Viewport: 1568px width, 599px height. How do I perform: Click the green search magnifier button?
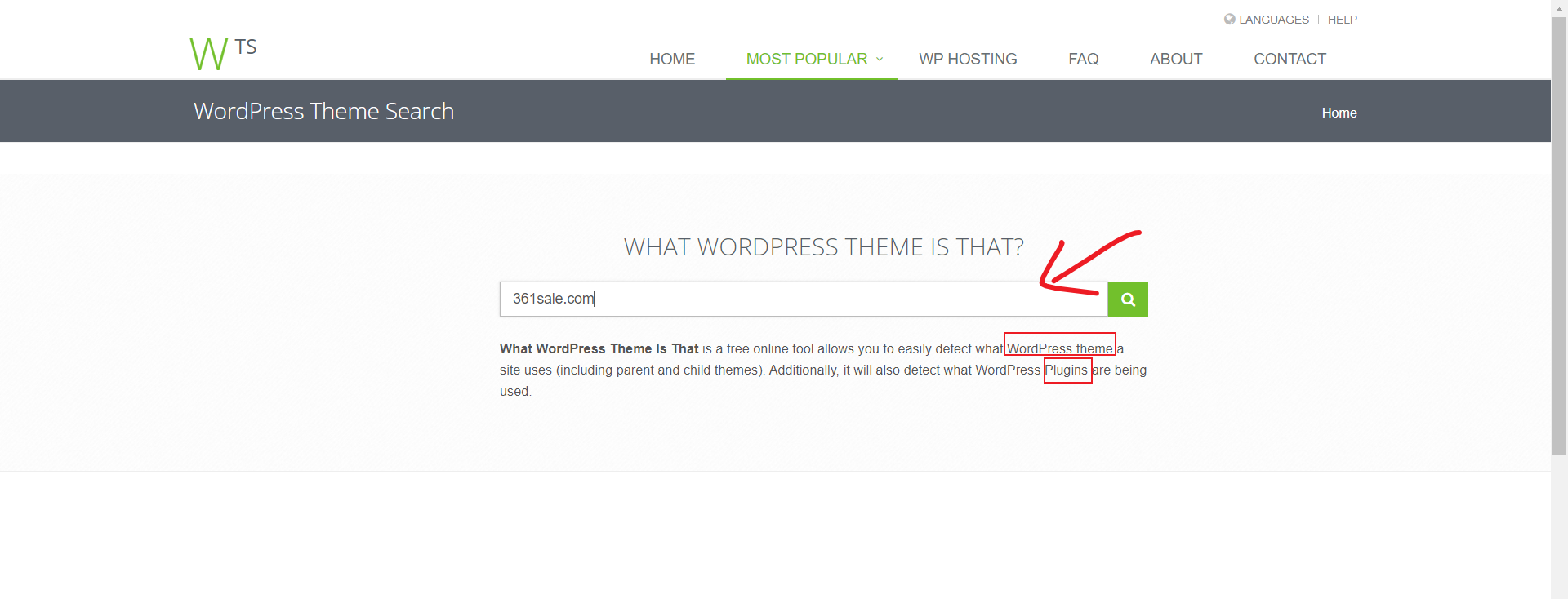[x=1128, y=299]
